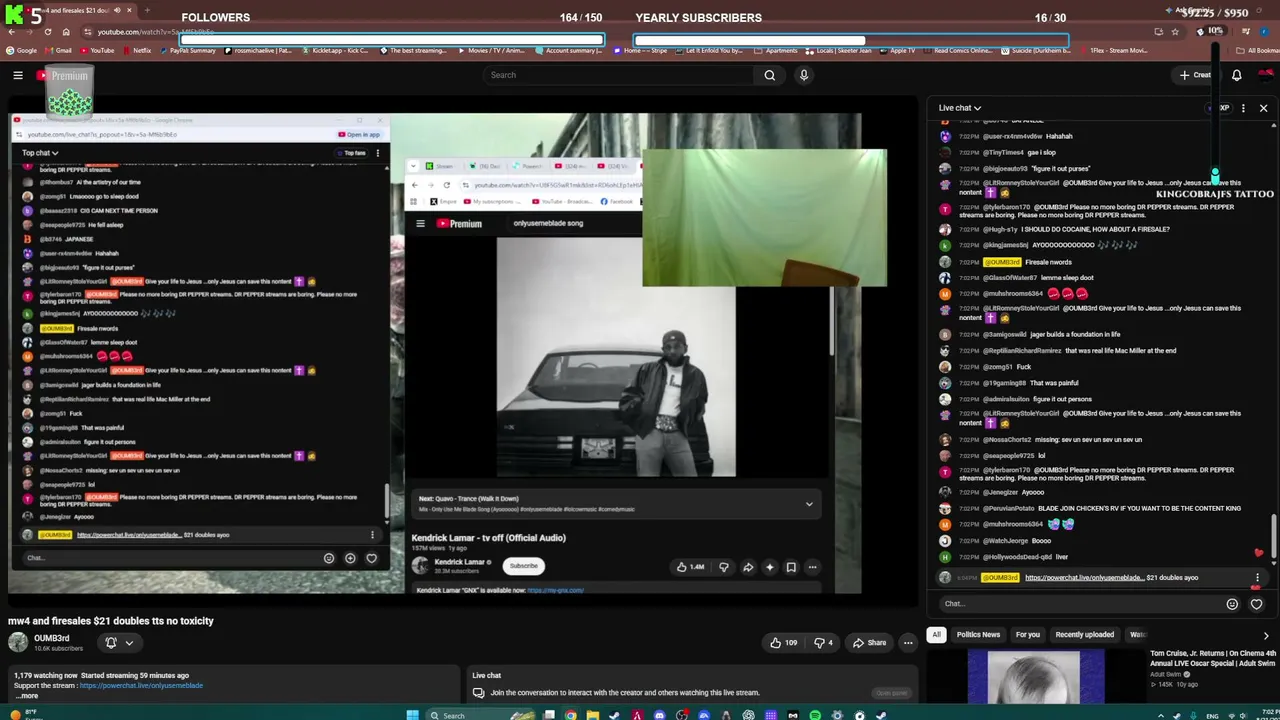Open the OUMB3rd channel avatar
Viewport: 1280px width, 720px height.
[x=18, y=643]
